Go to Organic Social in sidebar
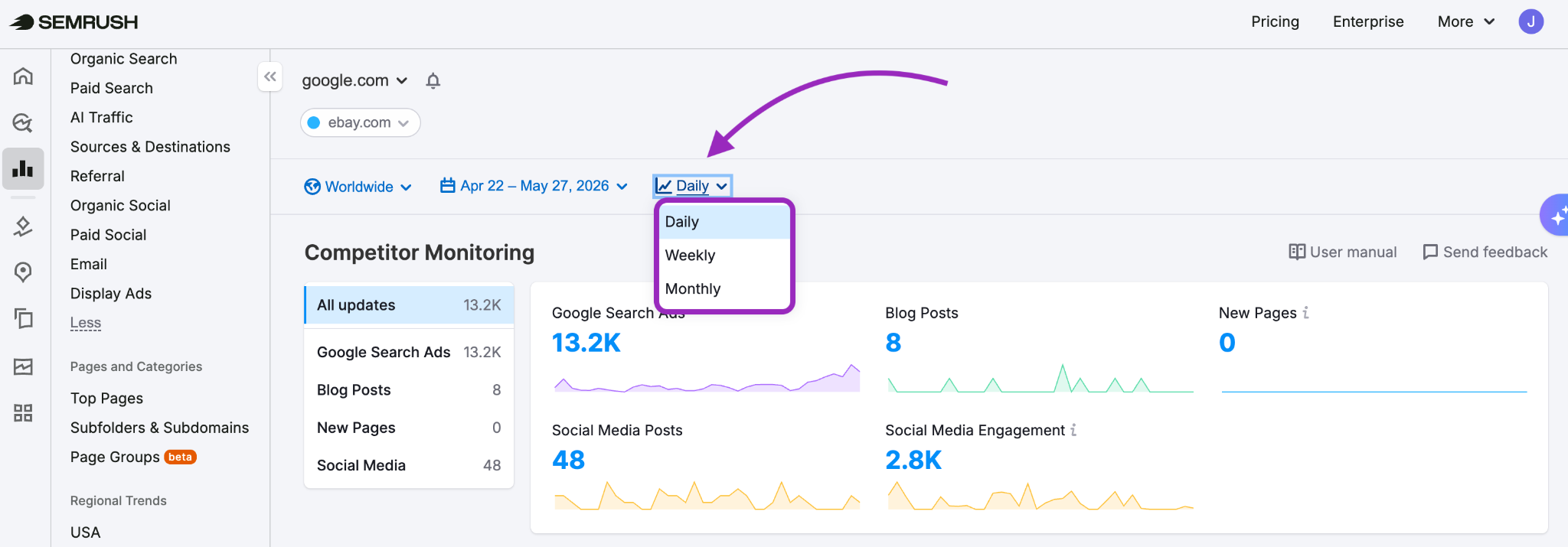Screen dimensions: 1568x547 click(120, 205)
